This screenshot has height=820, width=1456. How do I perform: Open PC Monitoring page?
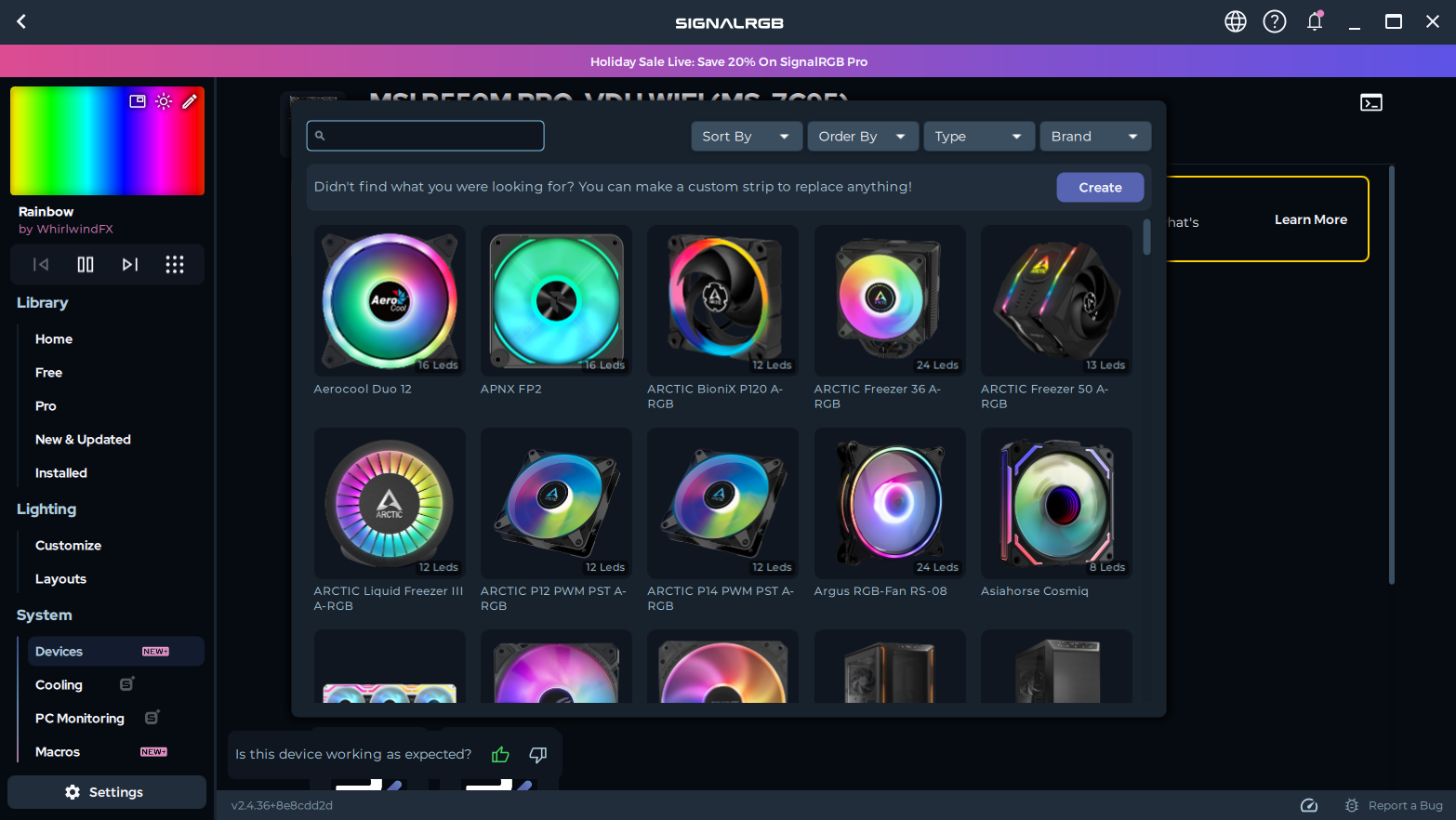(x=80, y=719)
